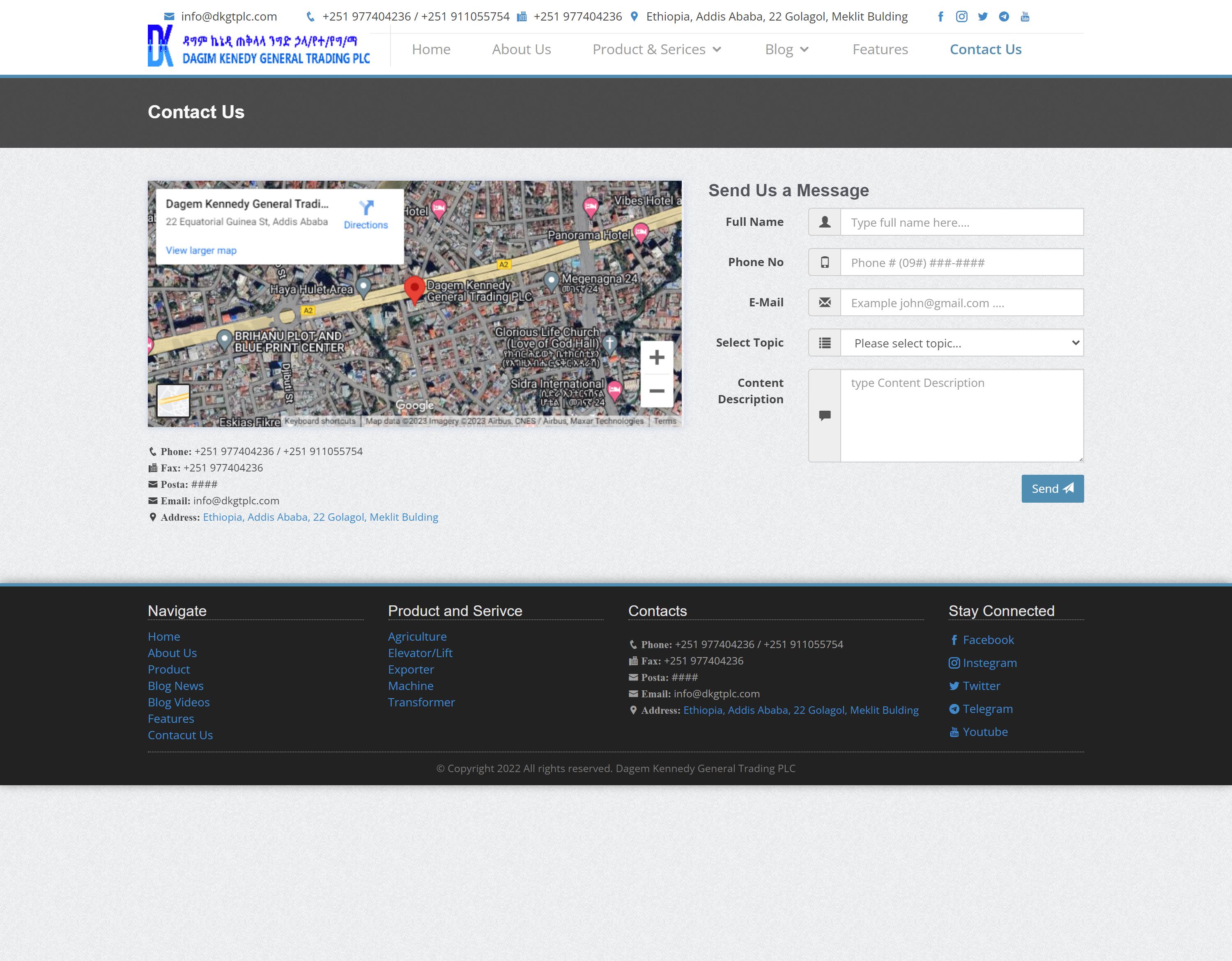Focus the Content Description text area
The image size is (1232, 961).
point(961,416)
